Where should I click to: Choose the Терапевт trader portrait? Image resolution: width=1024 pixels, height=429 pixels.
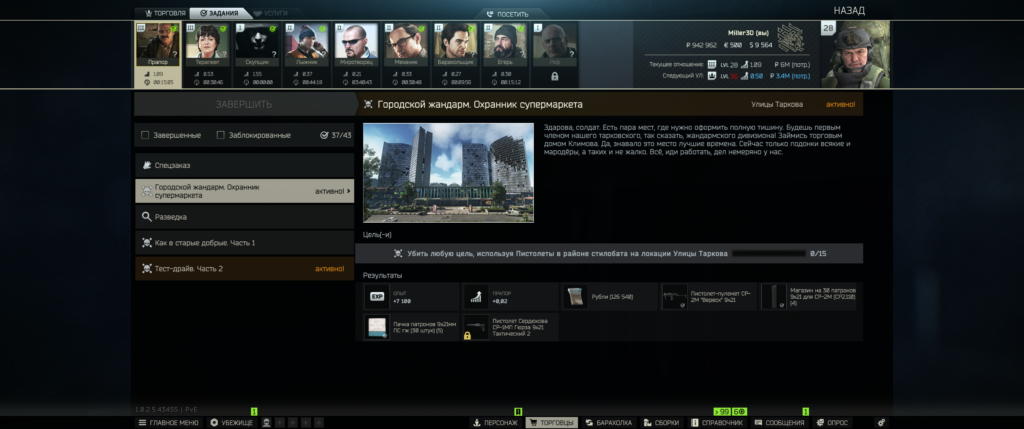[207, 45]
